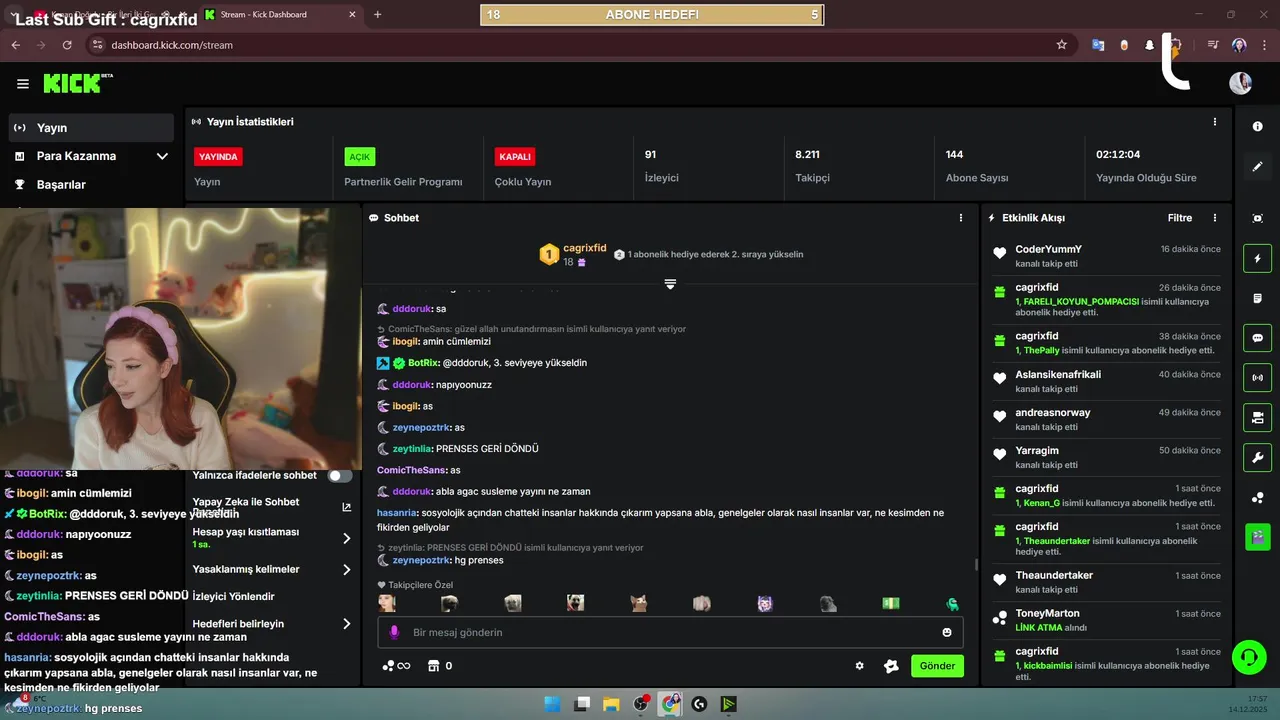Click zeytinlia username in chat
Screen dimensions: 1280x720
tap(411, 449)
